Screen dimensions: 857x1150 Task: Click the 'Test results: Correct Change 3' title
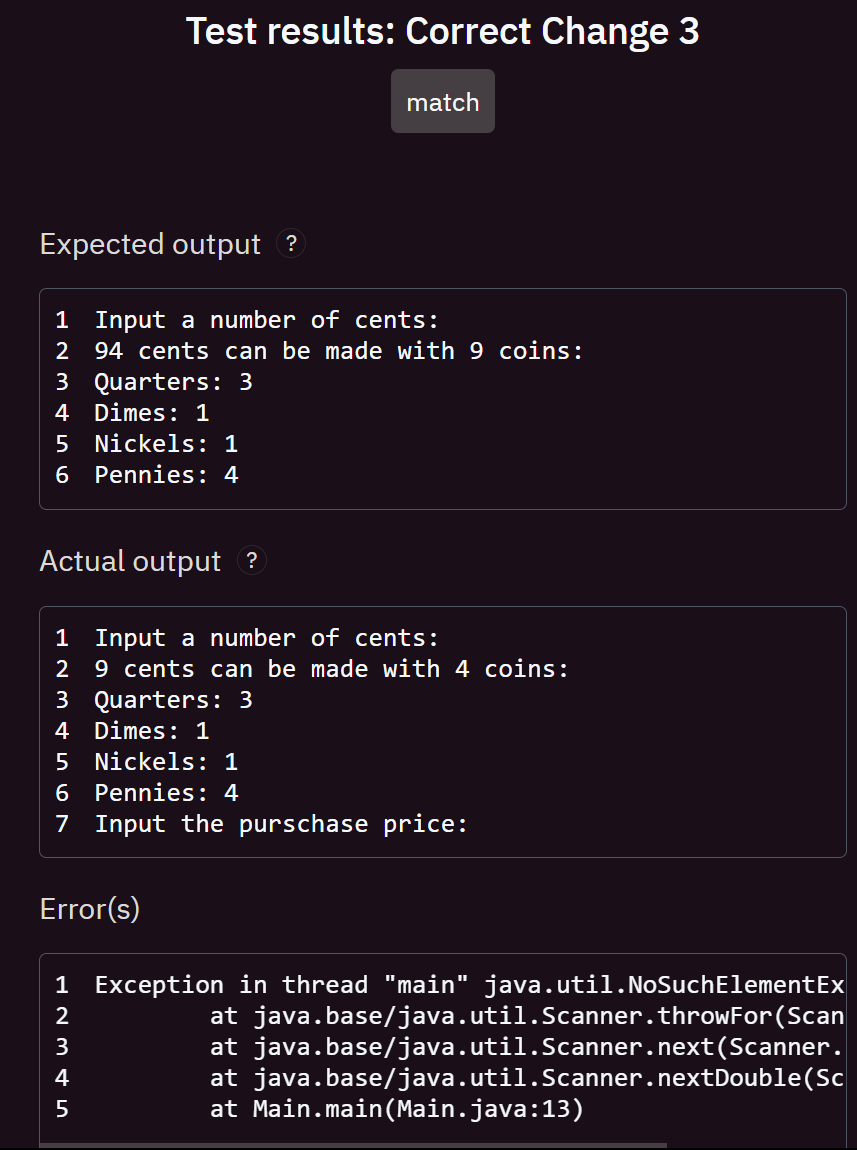click(x=443, y=32)
